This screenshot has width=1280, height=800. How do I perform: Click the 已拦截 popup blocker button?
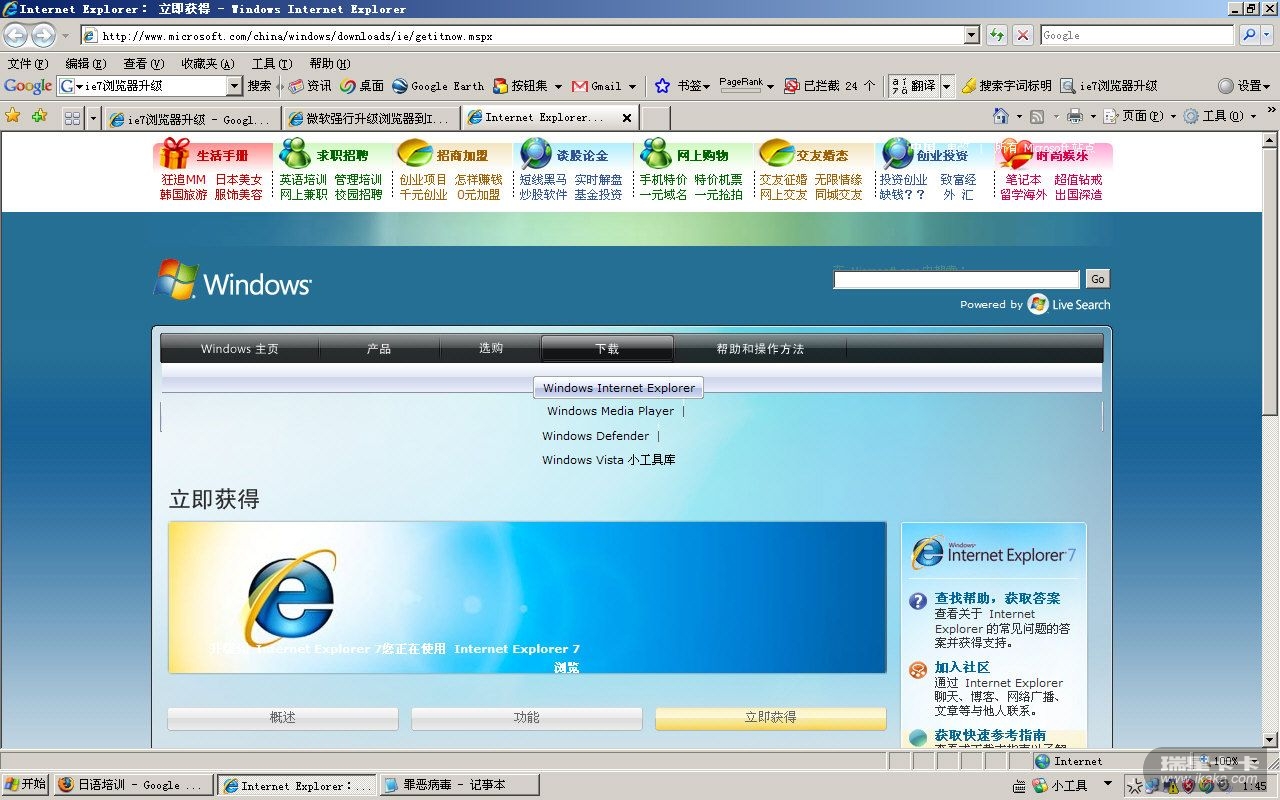tap(830, 86)
